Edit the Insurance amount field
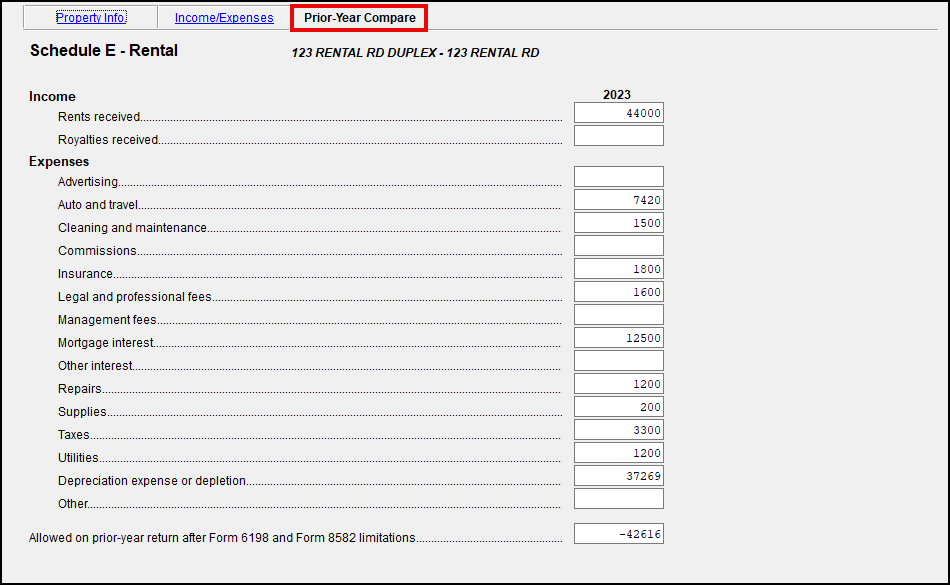The width and height of the screenshot is (950, 585). tap(619, 269)
